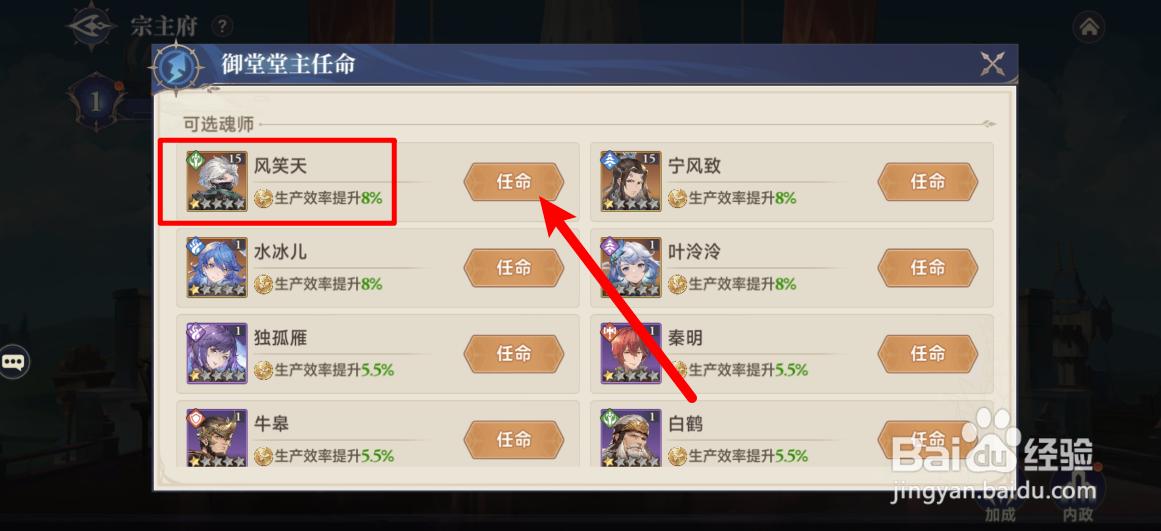The image size is (1161, 531).
Task: Appoint 牛皋 with 任命 button
Action: [x=514, y=439]
